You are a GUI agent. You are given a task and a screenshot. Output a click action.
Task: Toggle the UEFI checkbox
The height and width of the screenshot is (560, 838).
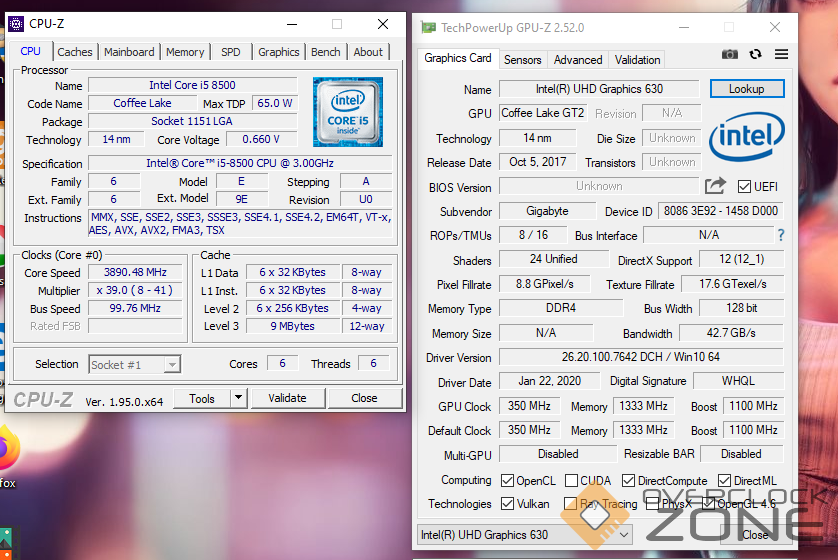coord(744,187)
